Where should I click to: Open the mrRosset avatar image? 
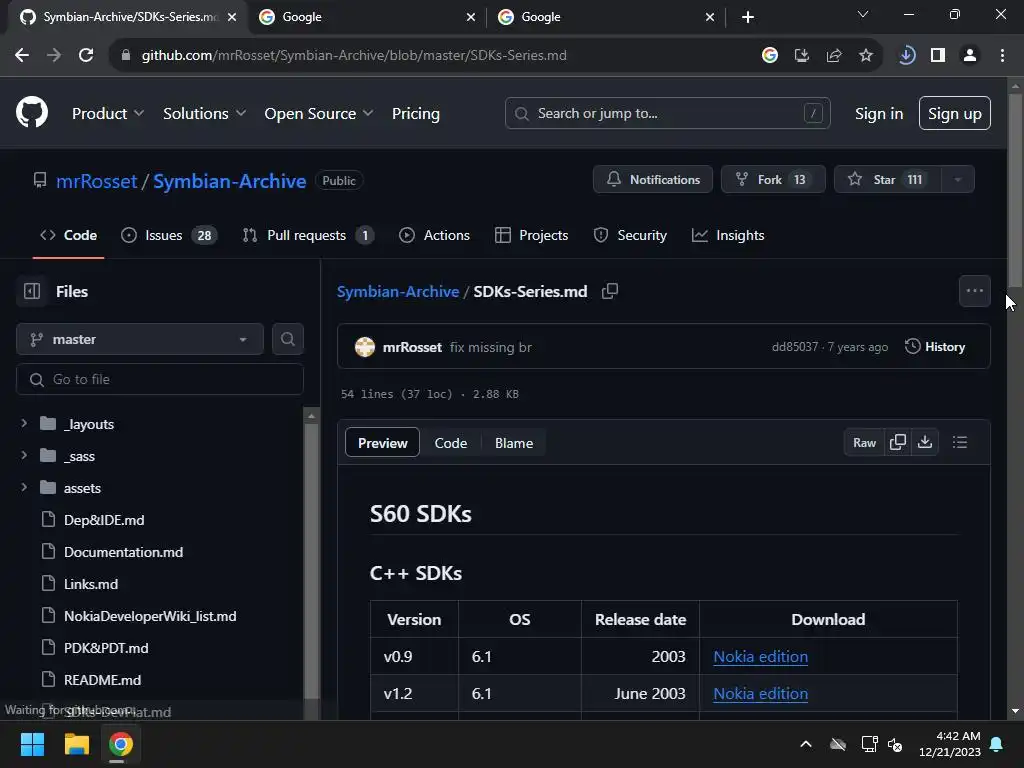[x=364, y=347]
